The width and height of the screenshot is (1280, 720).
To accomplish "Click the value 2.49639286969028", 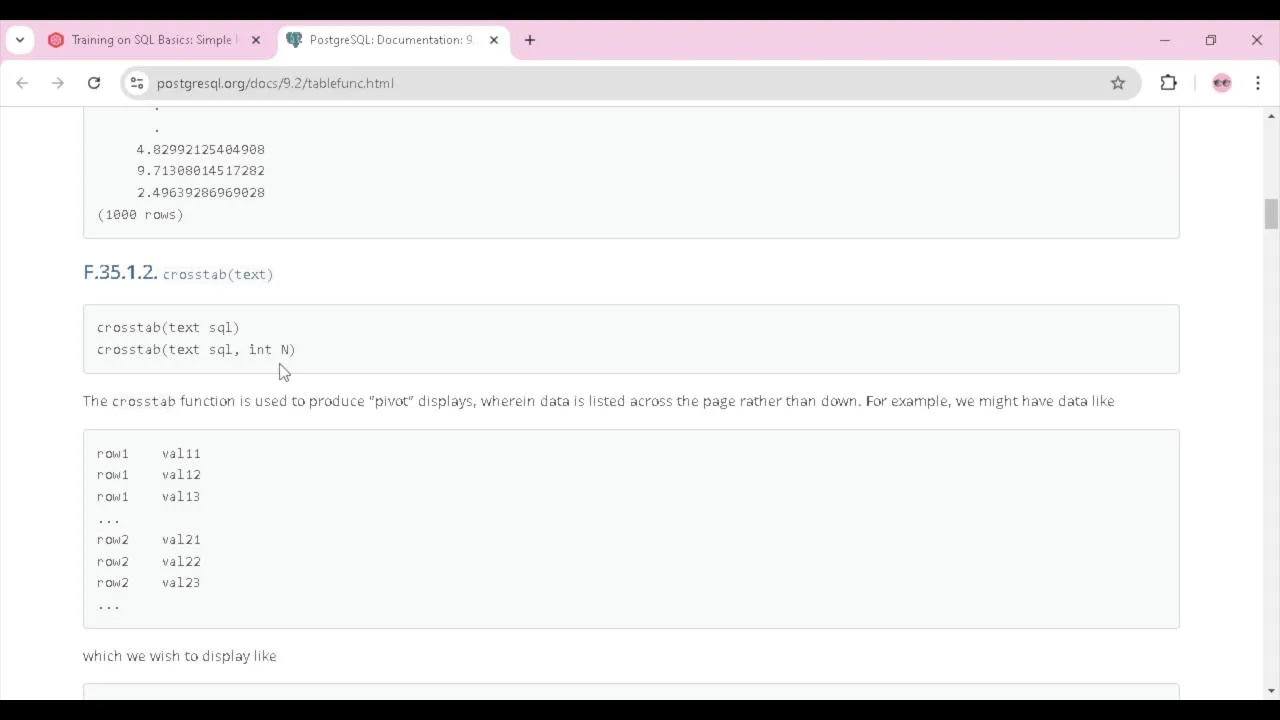I will coord(201,192).
